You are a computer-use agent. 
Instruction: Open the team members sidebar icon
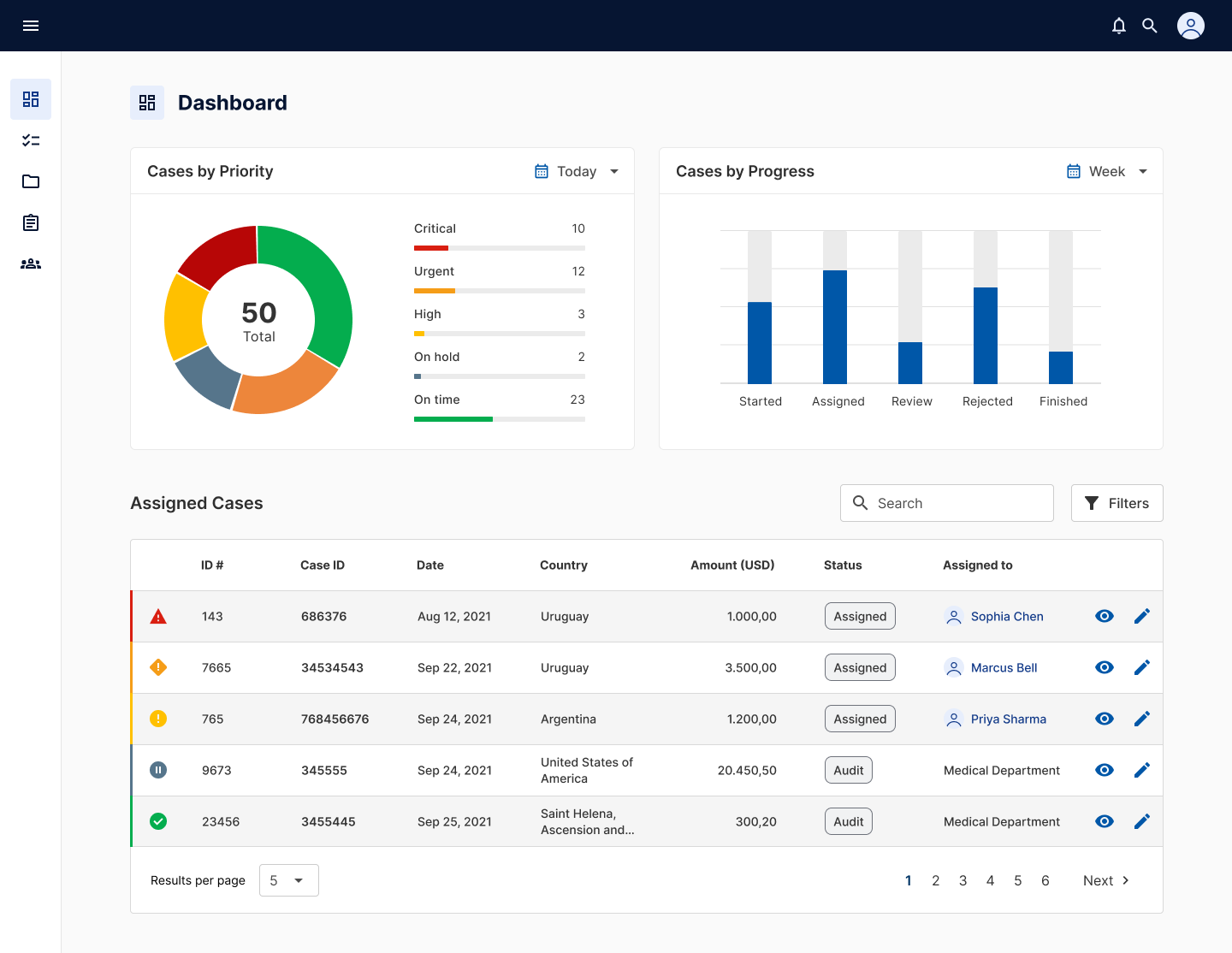pyautogui.click(x=31, y=263)
